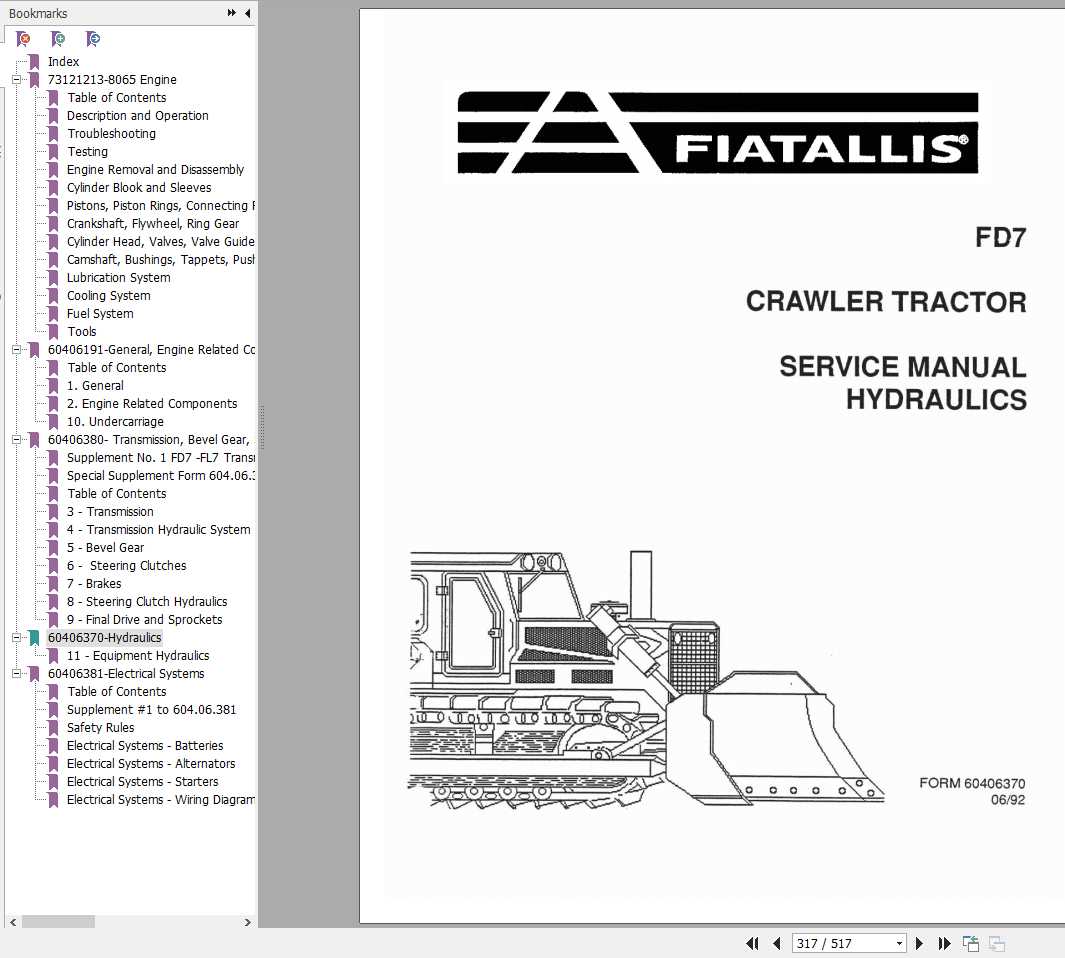Open Supplement #1 to 604.06.381 bookmark
This screenshot has height=958, width=1065.
(x=151, y=709)
